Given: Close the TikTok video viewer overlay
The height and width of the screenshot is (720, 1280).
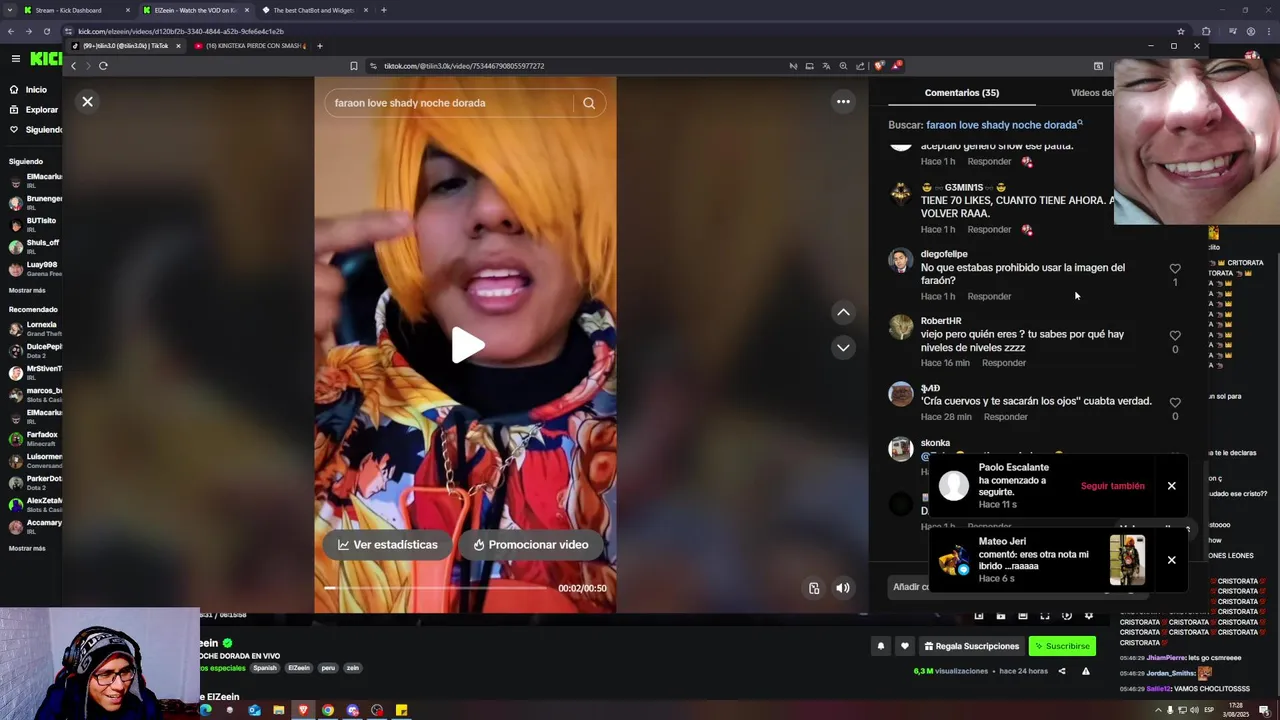Looking at the screenshot, I should coord(87,101).
